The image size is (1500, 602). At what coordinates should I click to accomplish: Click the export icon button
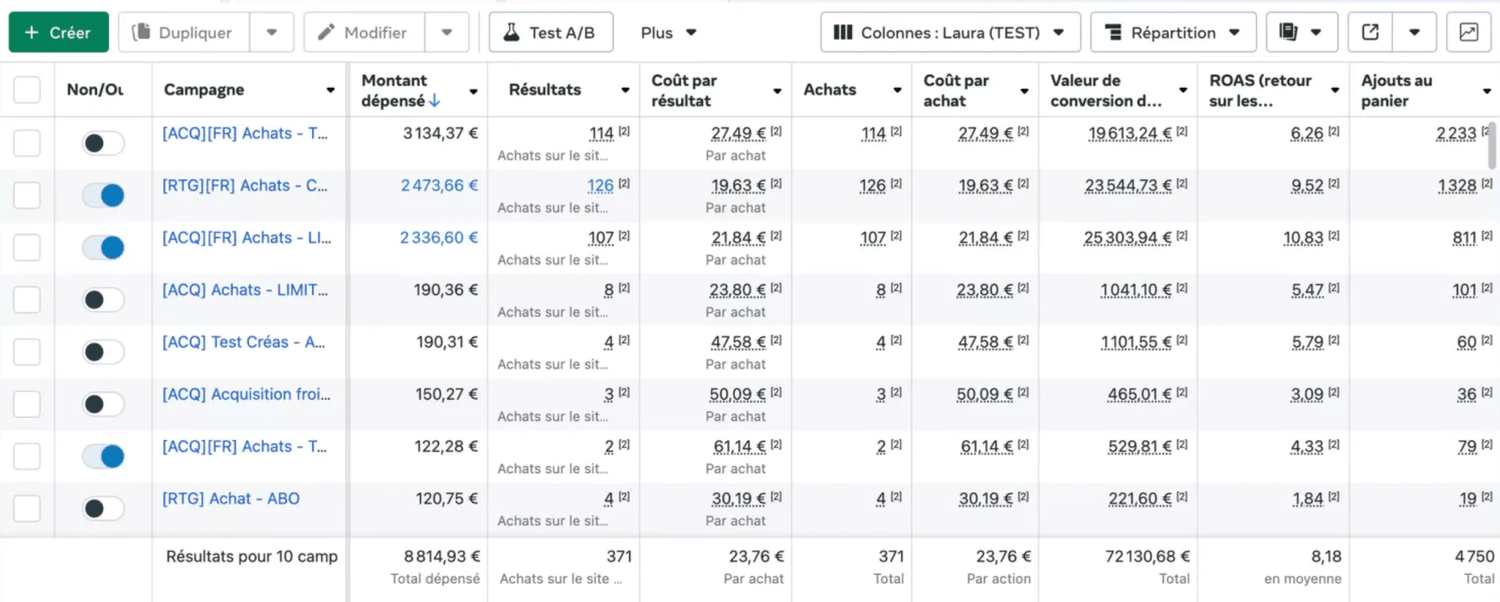click(1371, 33)
